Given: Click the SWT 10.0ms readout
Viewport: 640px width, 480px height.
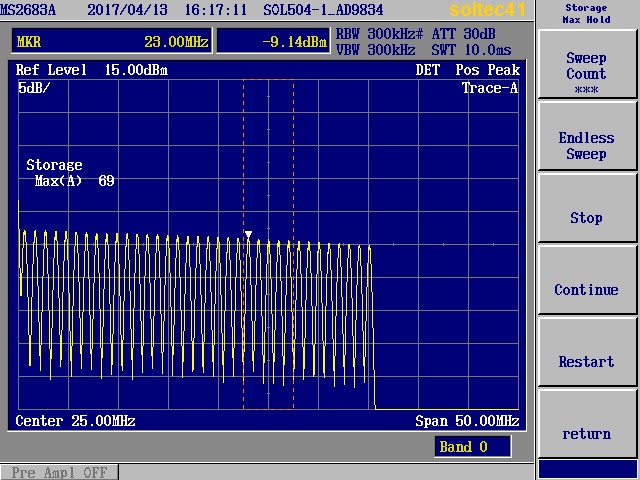Looking at the screenshot, I should point(471,50).
